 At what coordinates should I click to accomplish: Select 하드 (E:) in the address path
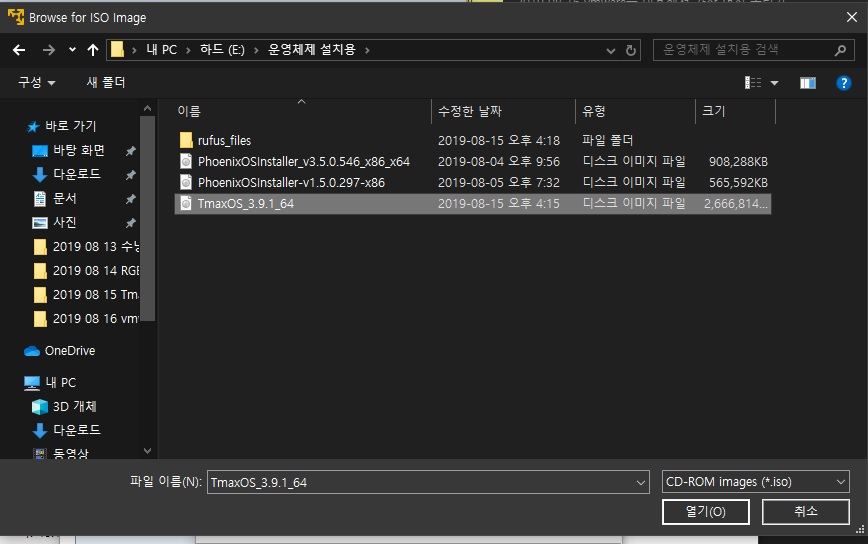222,50
